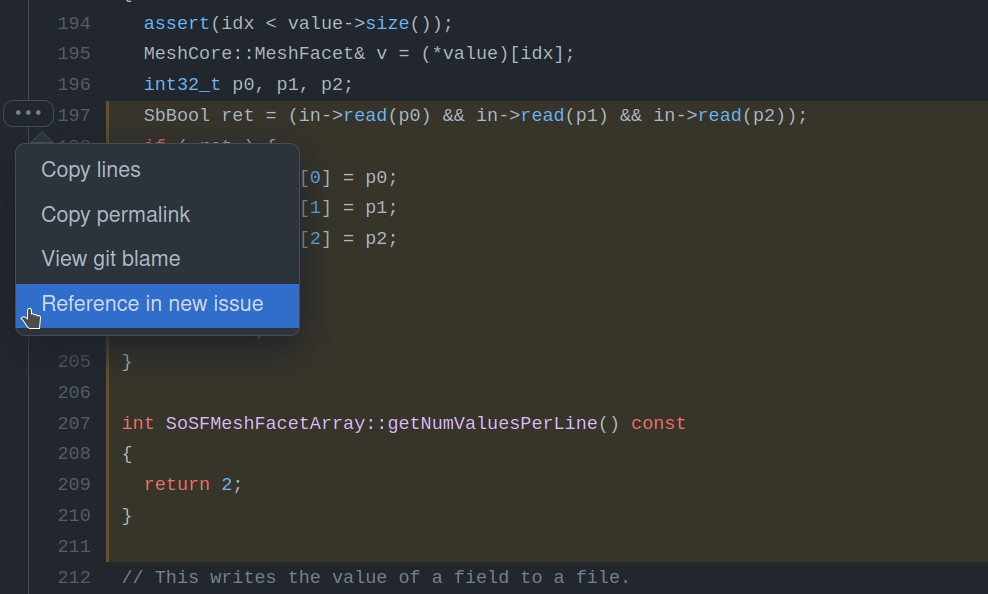Screen dimensions: 988x594
Task: Select line 205 by its number
Action: point(73,361)
